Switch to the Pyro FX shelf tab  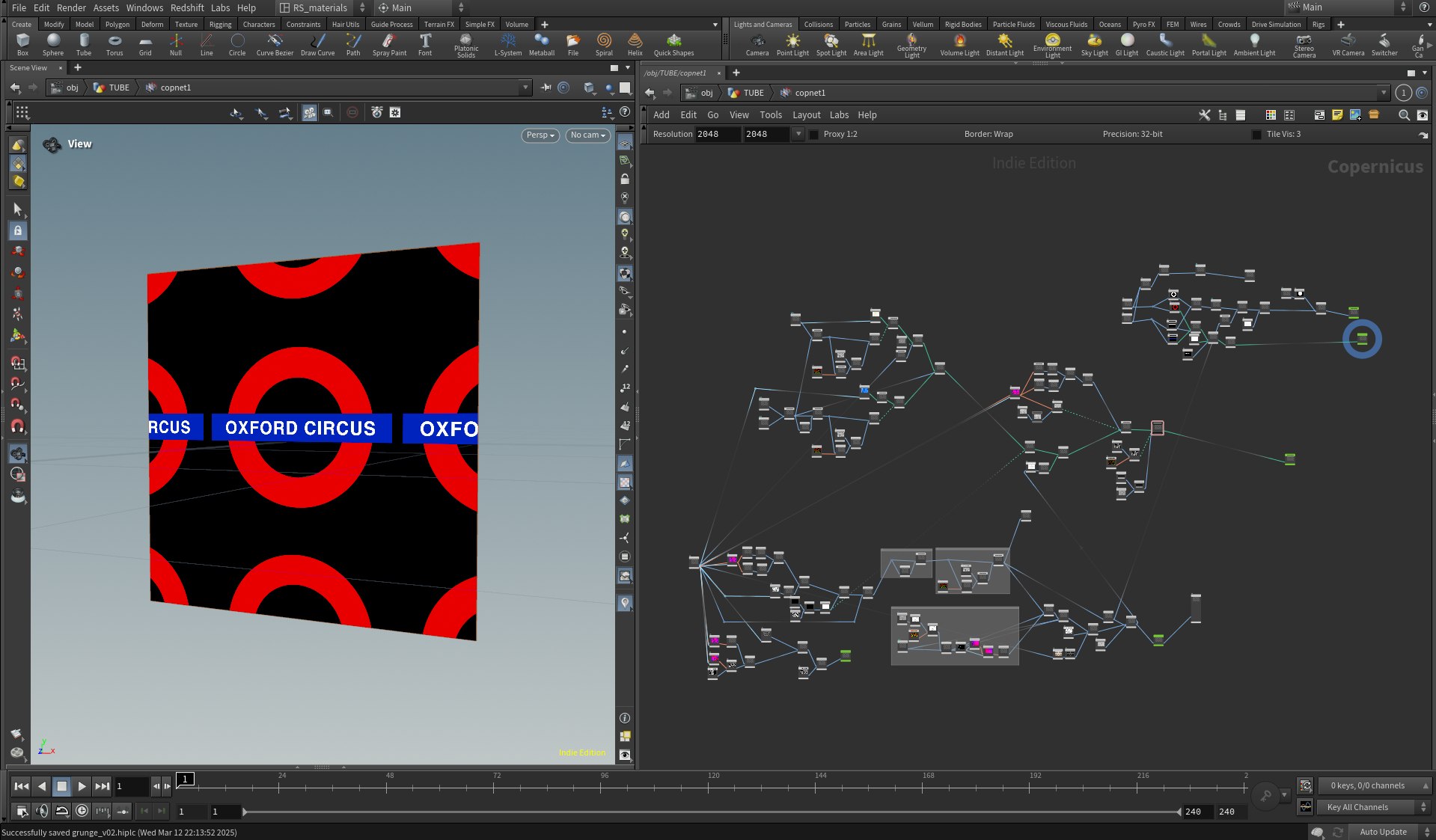[x=1143, y=25]
